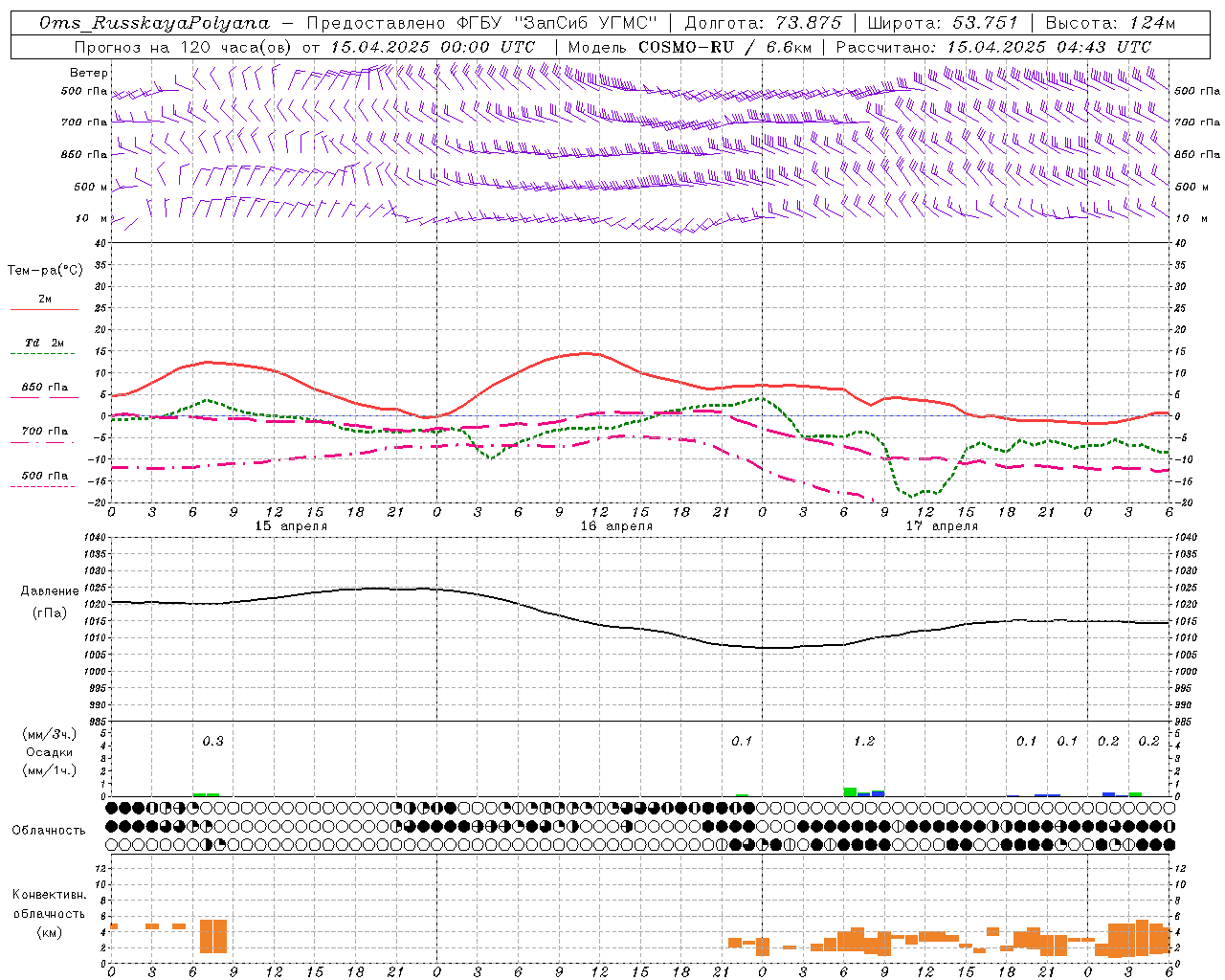Click the green precipitation bar under '1.2'

[x=850, y=791]
